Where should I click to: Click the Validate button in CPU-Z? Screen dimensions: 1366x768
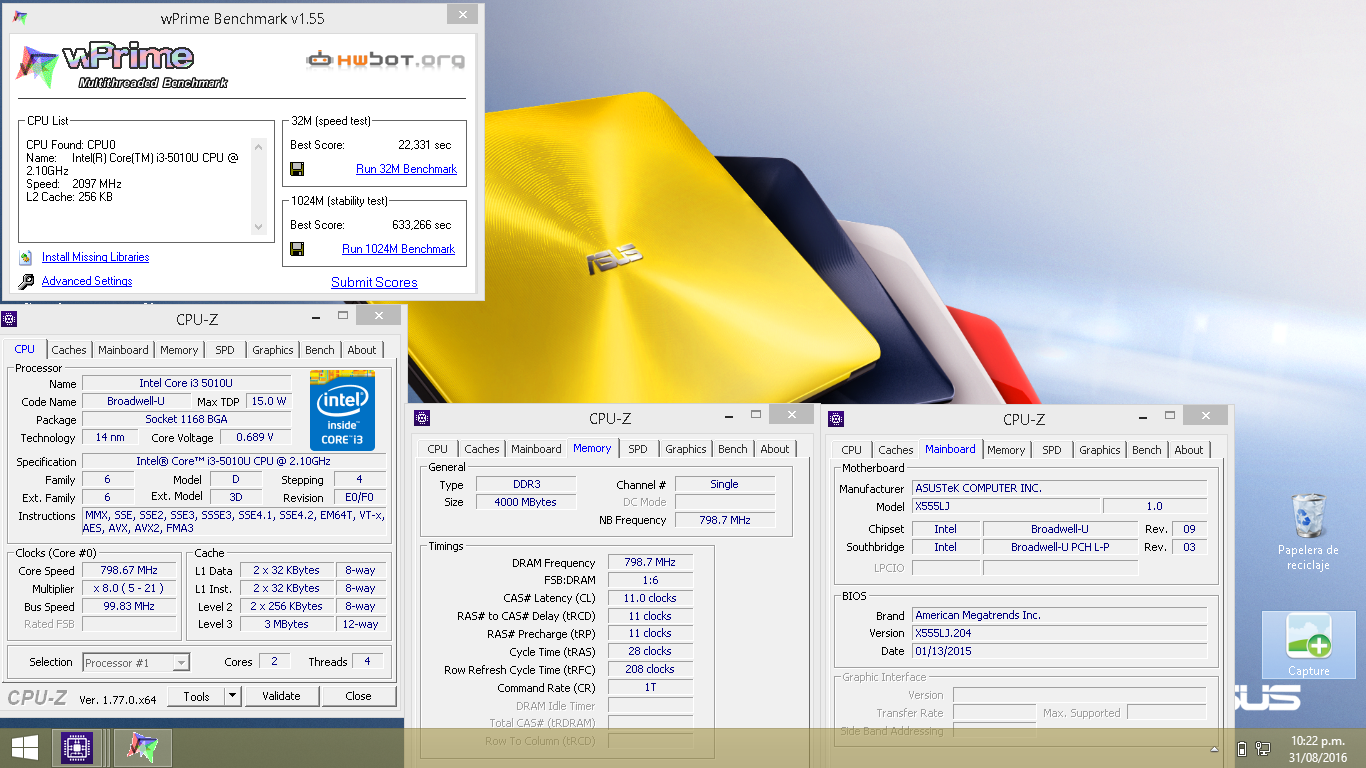[x=281, y=696]
